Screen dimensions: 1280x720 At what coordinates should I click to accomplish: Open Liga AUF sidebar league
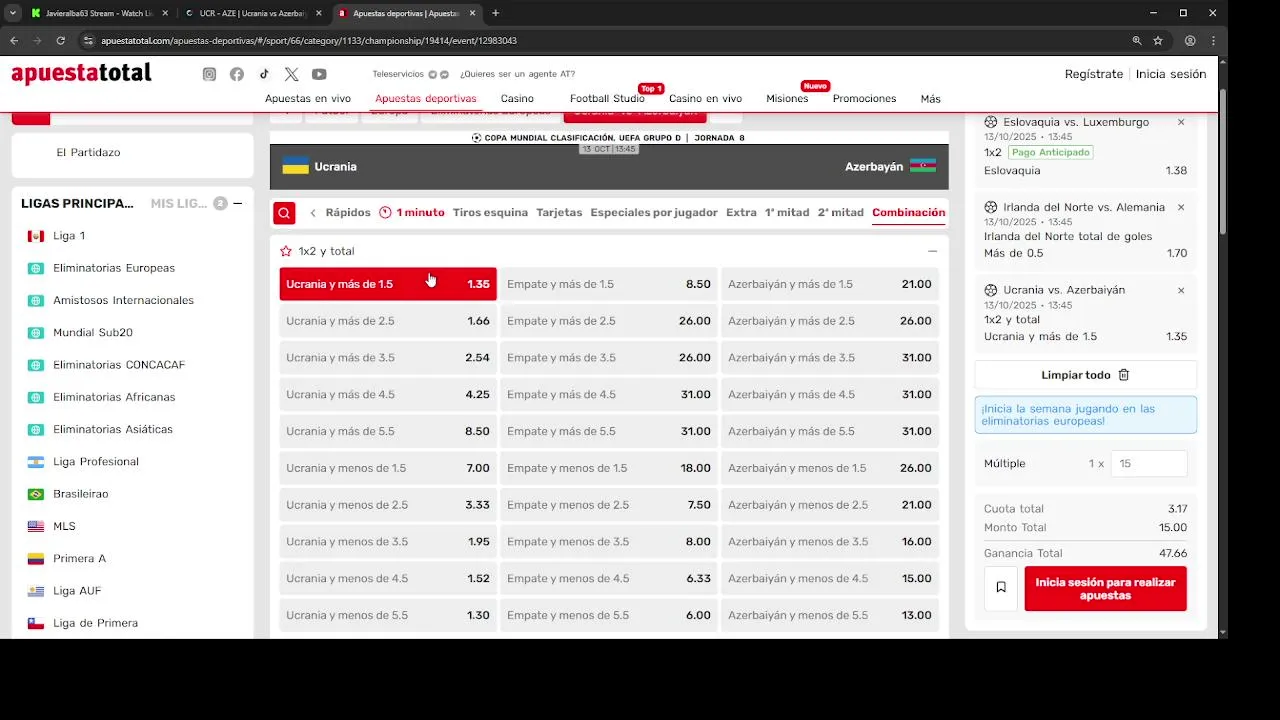(77, 591)
